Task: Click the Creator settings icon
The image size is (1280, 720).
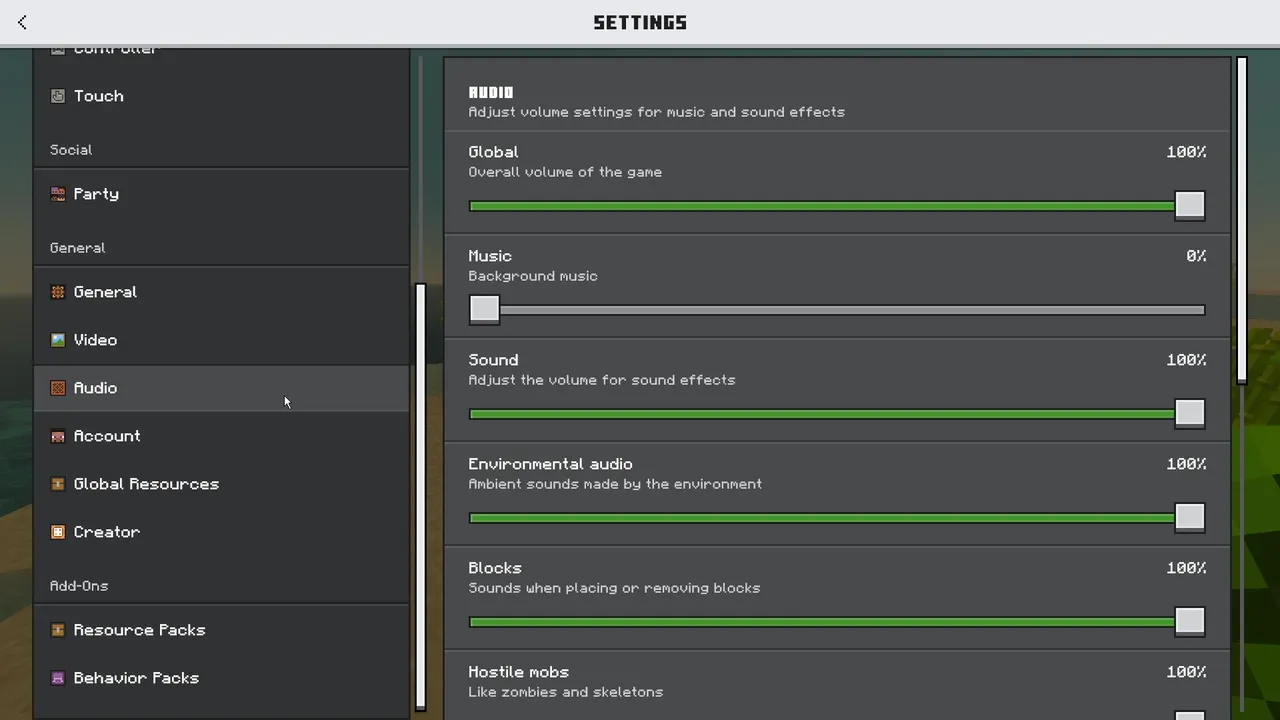Action: click(x=58, y=532)
